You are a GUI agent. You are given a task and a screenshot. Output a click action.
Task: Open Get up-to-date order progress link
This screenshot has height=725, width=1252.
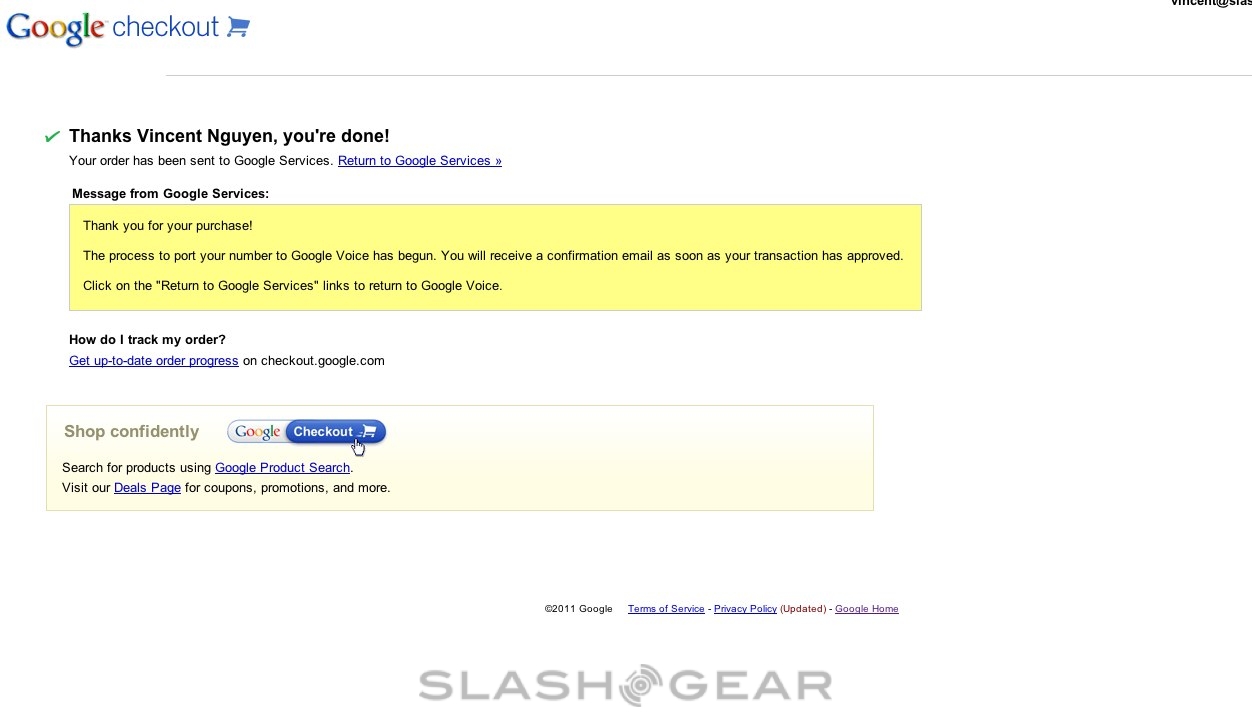tap(153, 361)
